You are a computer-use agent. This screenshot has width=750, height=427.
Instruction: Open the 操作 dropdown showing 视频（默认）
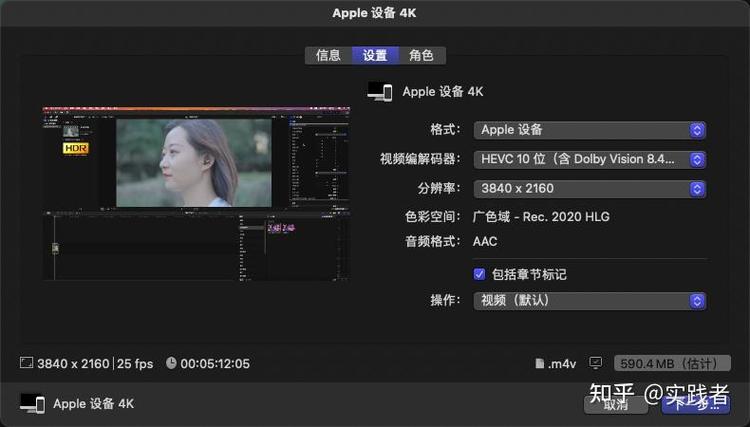[x=589, y=301]
